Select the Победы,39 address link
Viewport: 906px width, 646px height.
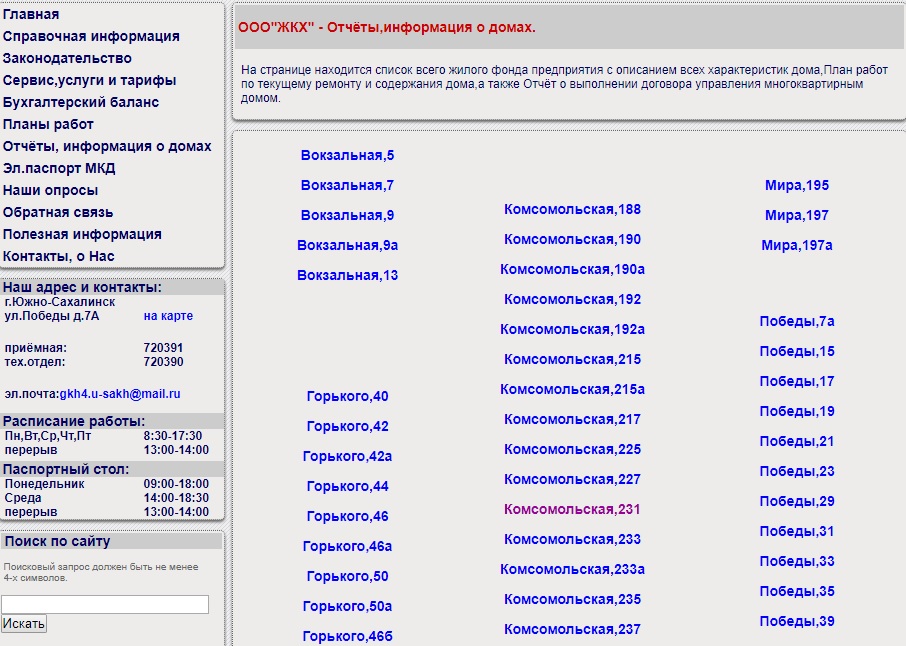[796, 622]
